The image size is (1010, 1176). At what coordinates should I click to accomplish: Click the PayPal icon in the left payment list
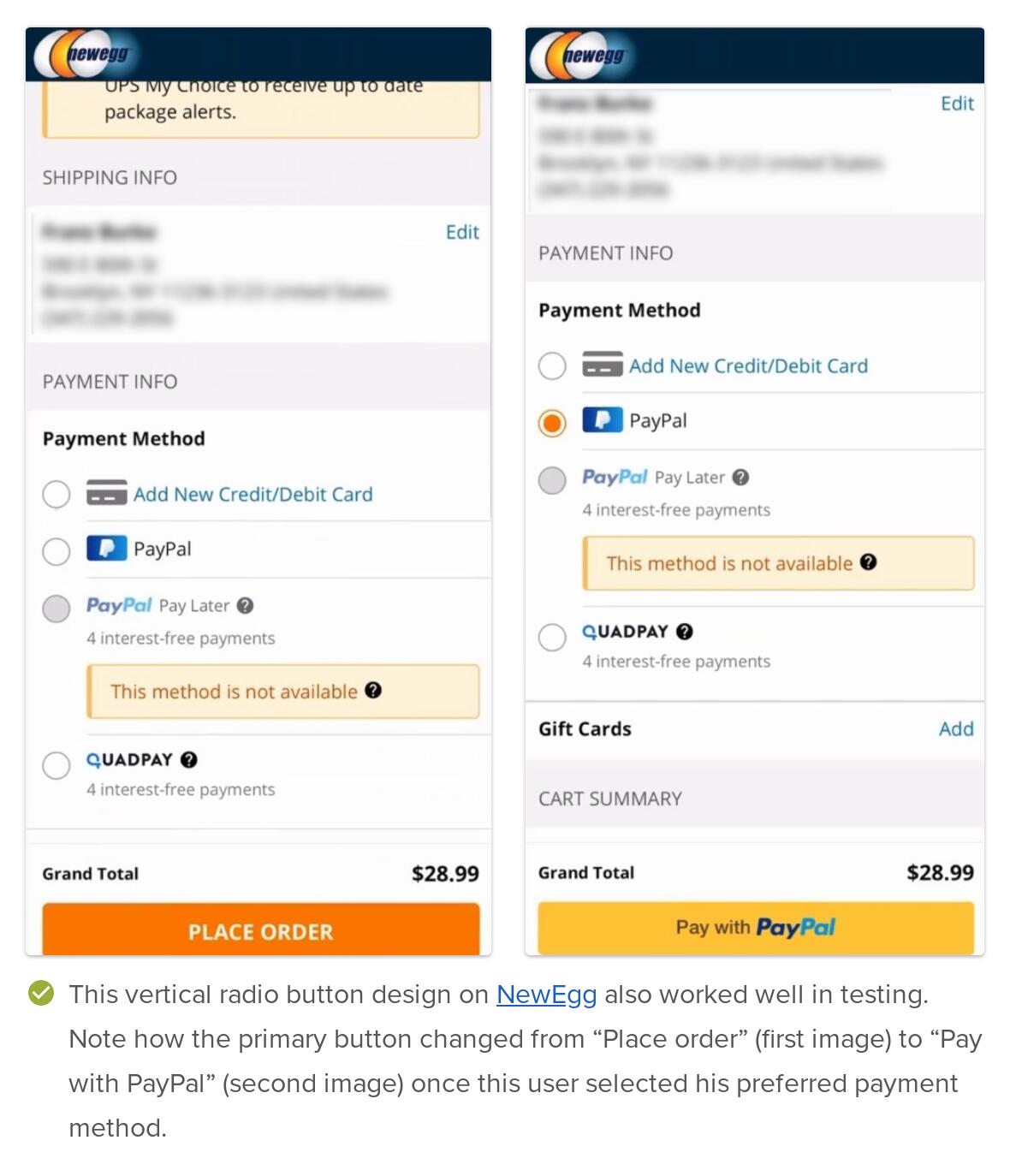coord(107,548)
